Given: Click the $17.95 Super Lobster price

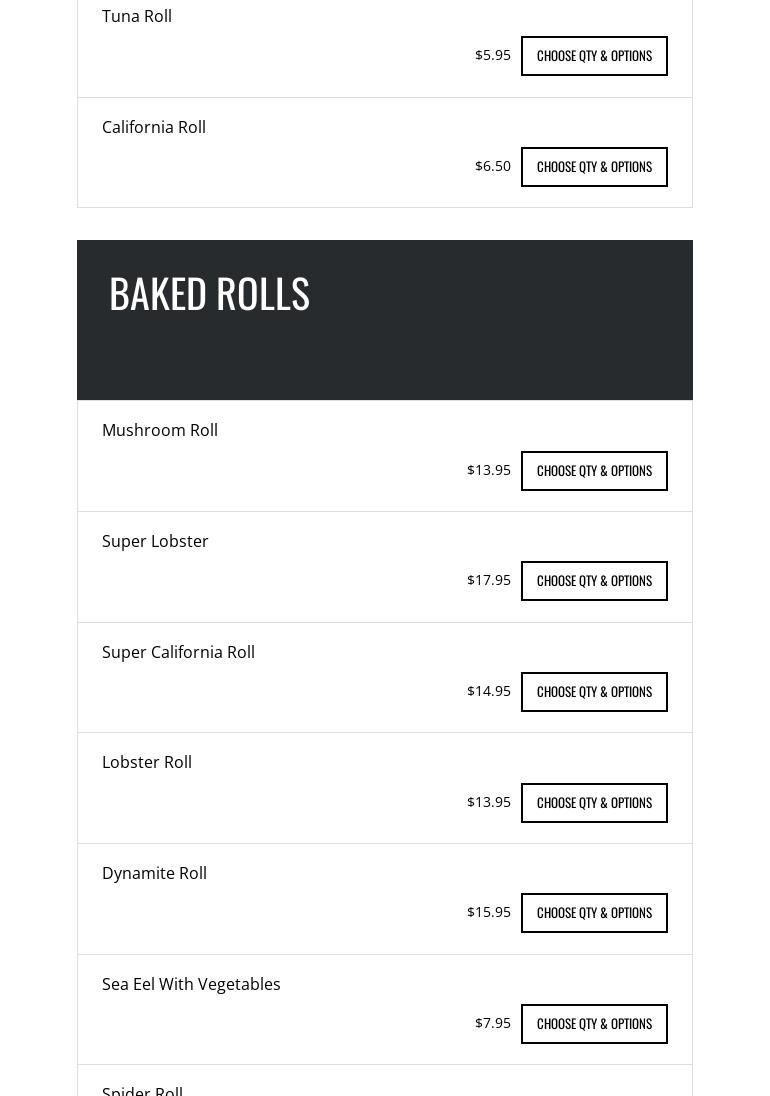Looking at the screenshot, I should tap(488, 580).
